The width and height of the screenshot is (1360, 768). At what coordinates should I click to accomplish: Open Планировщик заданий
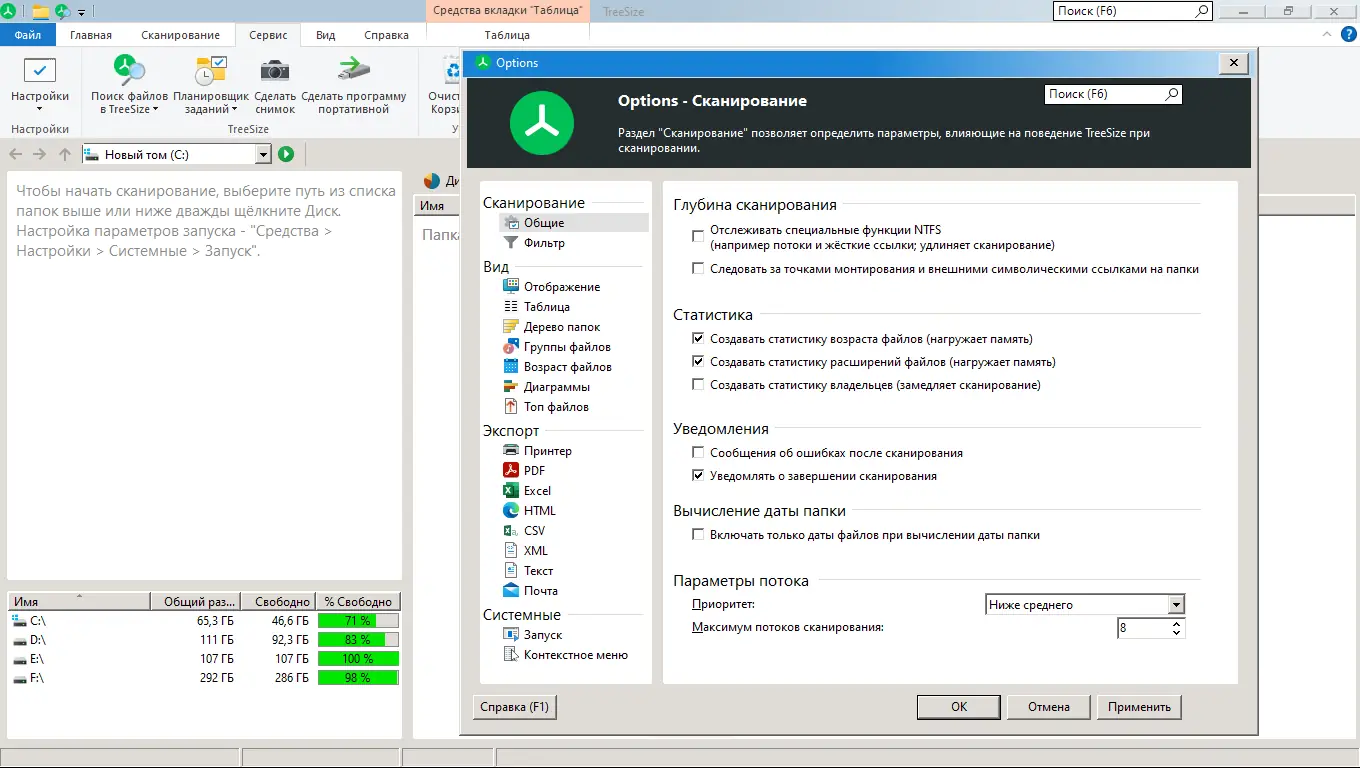click(x=211, y=85)
